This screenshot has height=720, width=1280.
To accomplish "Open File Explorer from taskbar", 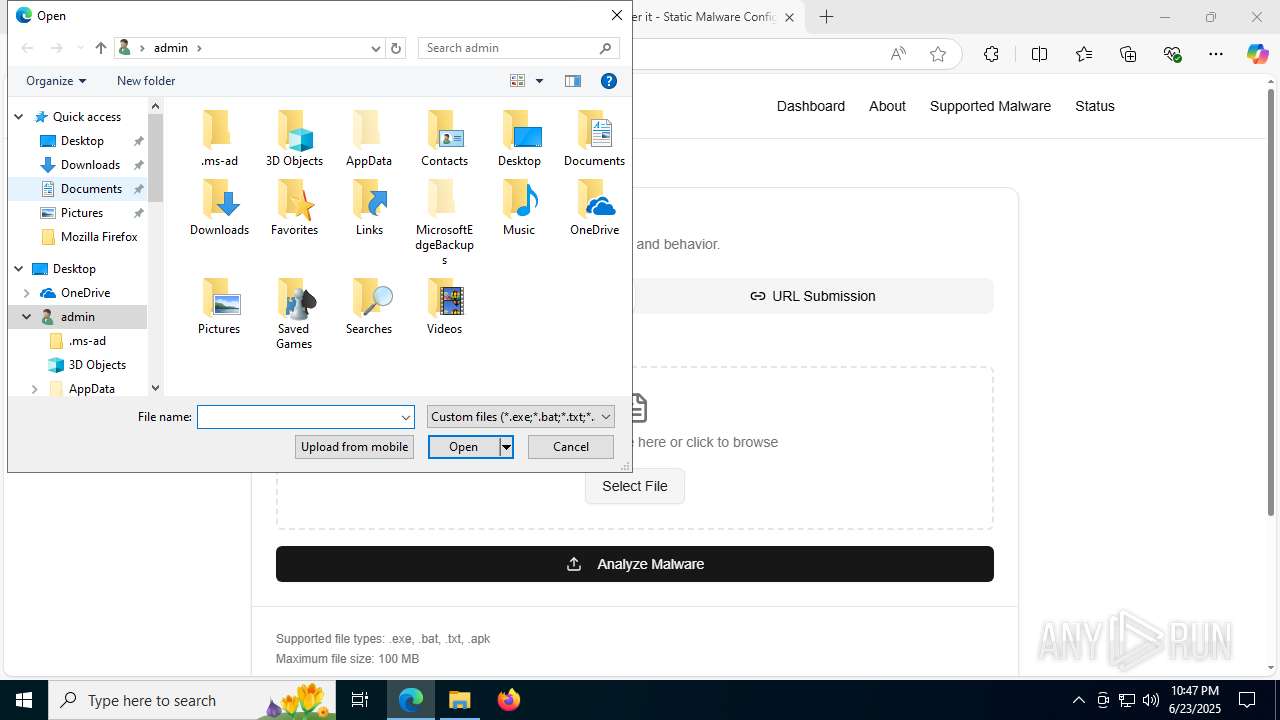I will [460, 700].
